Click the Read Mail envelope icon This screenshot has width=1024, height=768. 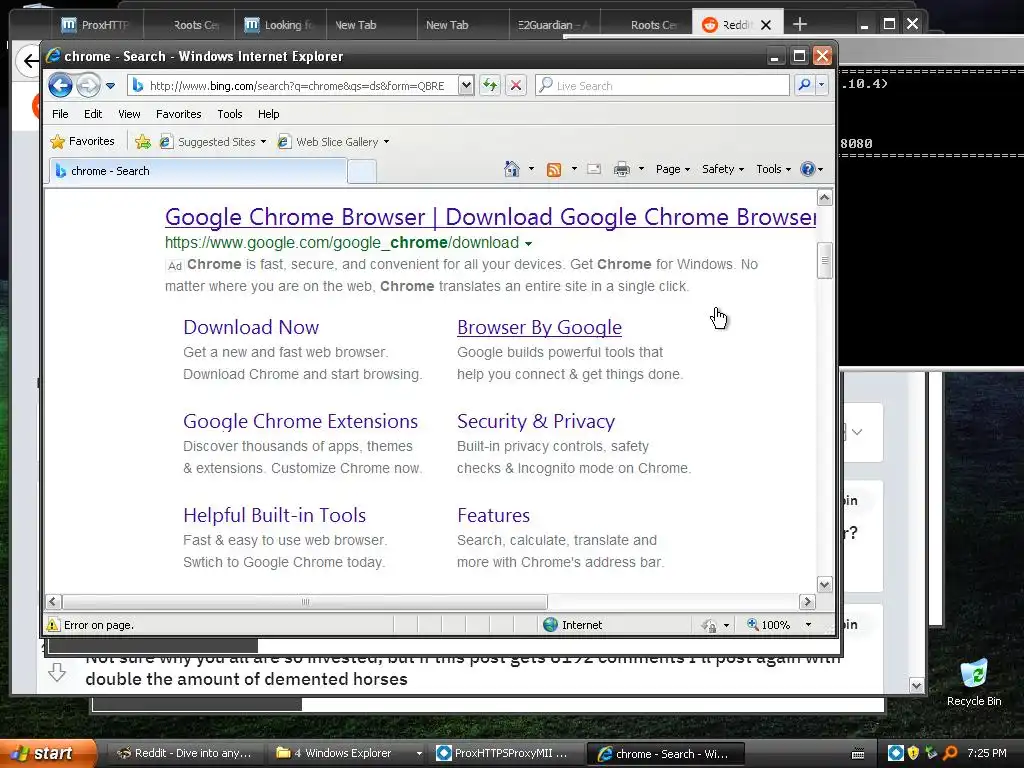(x=594, y=169)
